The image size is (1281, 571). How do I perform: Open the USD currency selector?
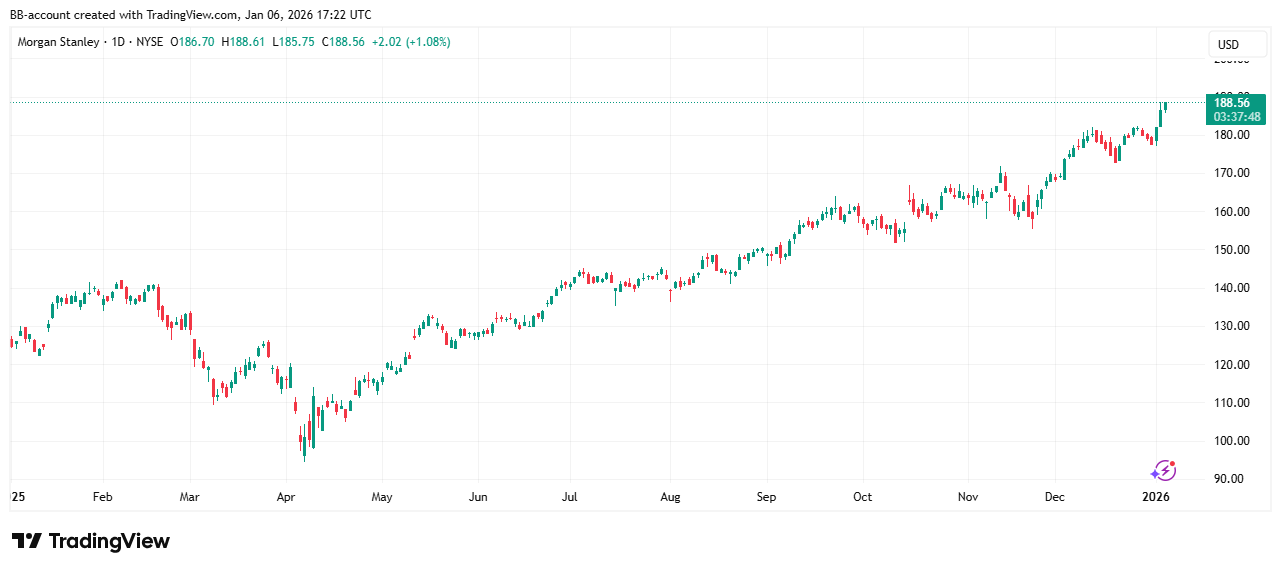click(1227, 44)
